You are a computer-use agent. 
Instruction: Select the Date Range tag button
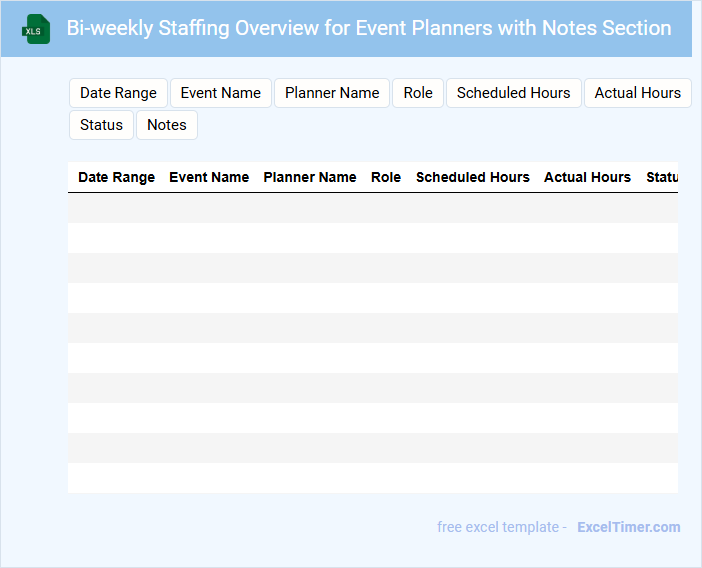pyautogui.click(x=118, y=93)
